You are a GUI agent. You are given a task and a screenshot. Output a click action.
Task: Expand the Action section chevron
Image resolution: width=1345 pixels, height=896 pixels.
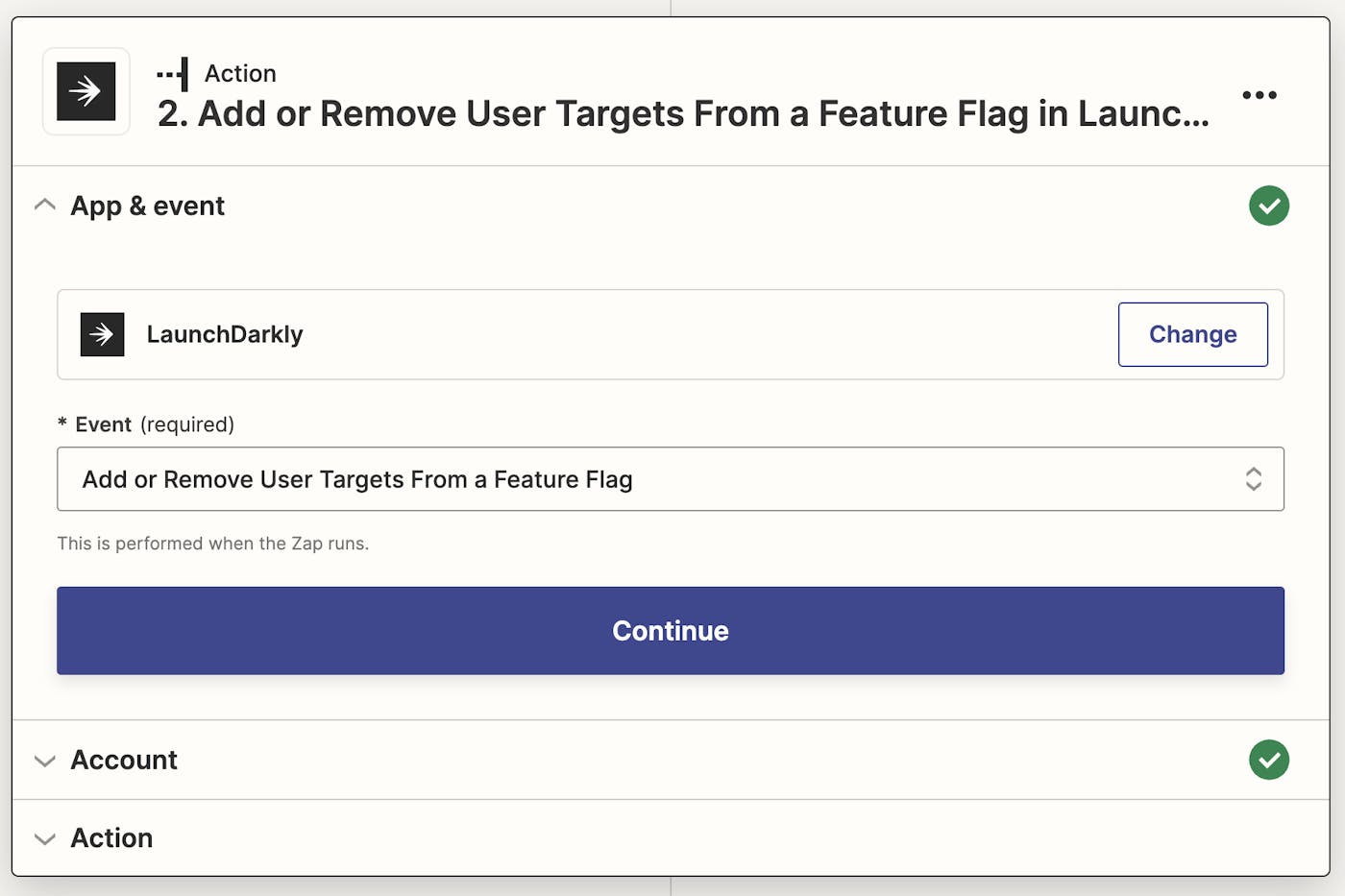tap(44, 838)
